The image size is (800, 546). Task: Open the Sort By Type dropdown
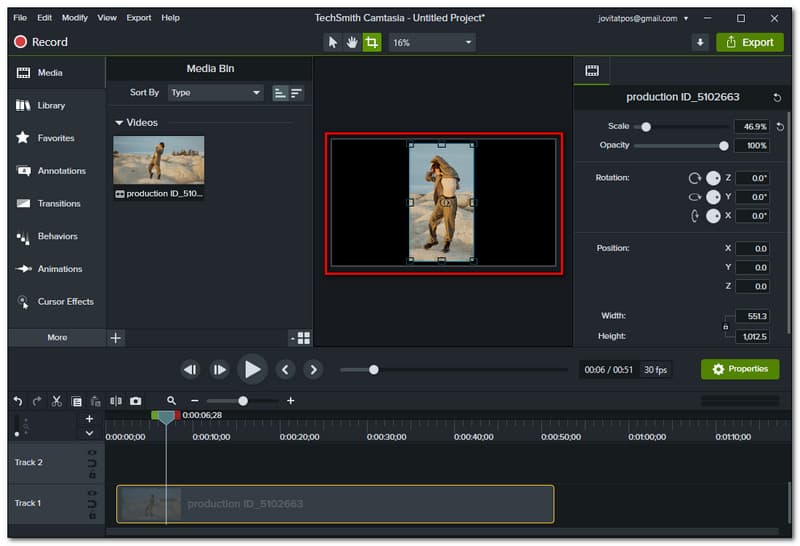point(215,92)
